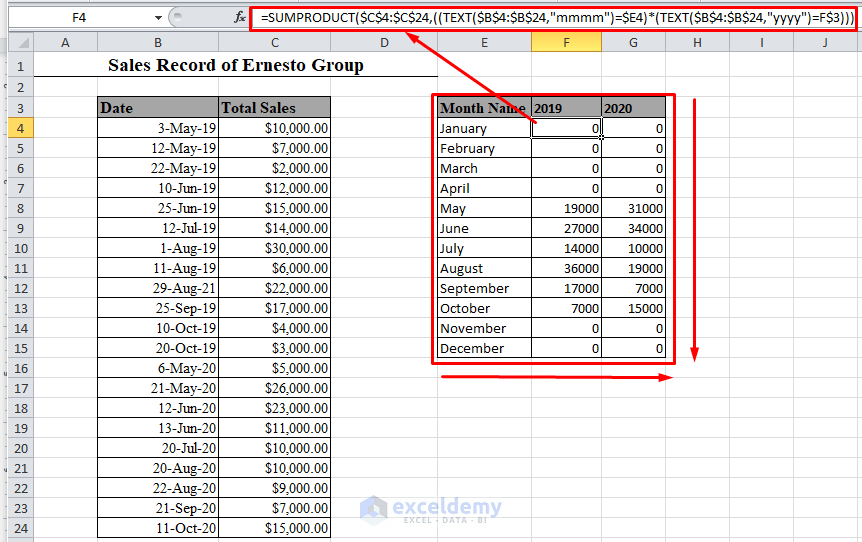Click the Select All corner triangle
The height and width of the screenshot is (542, 862).
(21, 42)
